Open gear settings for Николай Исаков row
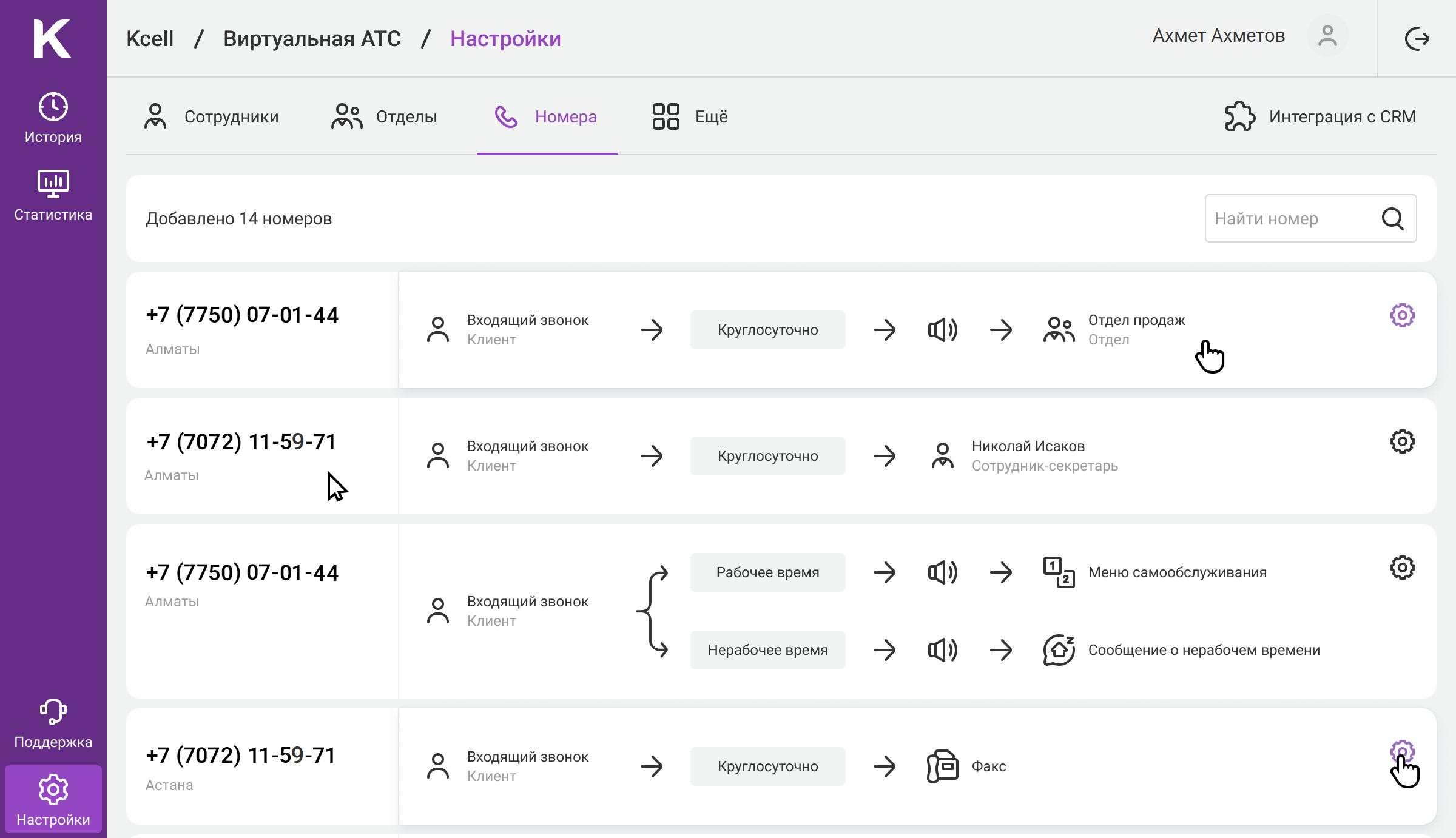 [x=1403, y=441]
